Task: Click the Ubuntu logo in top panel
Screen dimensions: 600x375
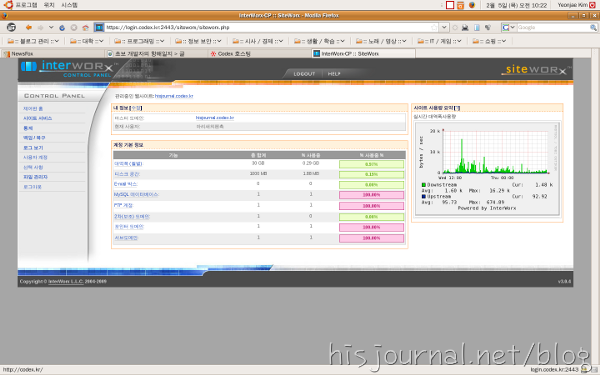Action: click(8, 5)
